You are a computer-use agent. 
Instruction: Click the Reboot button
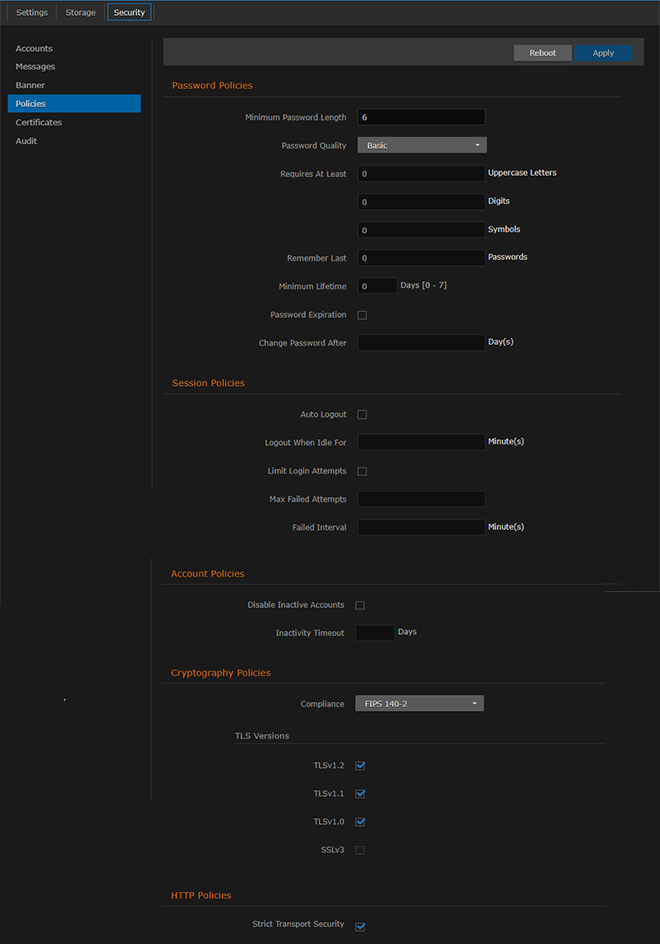542,52
